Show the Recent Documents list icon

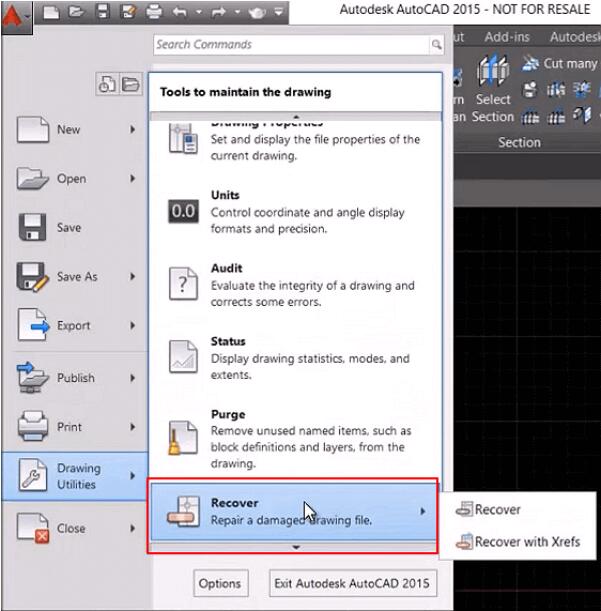107,84
